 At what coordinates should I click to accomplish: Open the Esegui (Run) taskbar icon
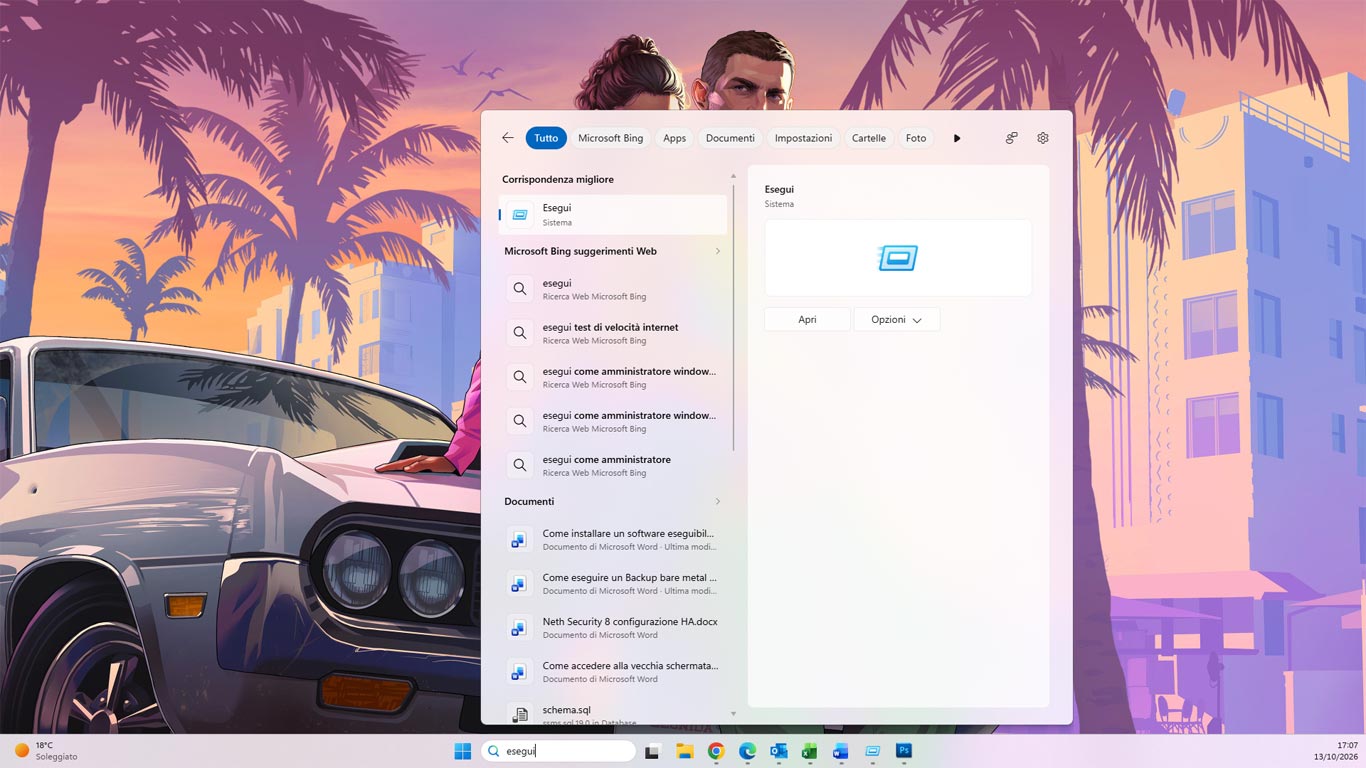click(873, 751)
